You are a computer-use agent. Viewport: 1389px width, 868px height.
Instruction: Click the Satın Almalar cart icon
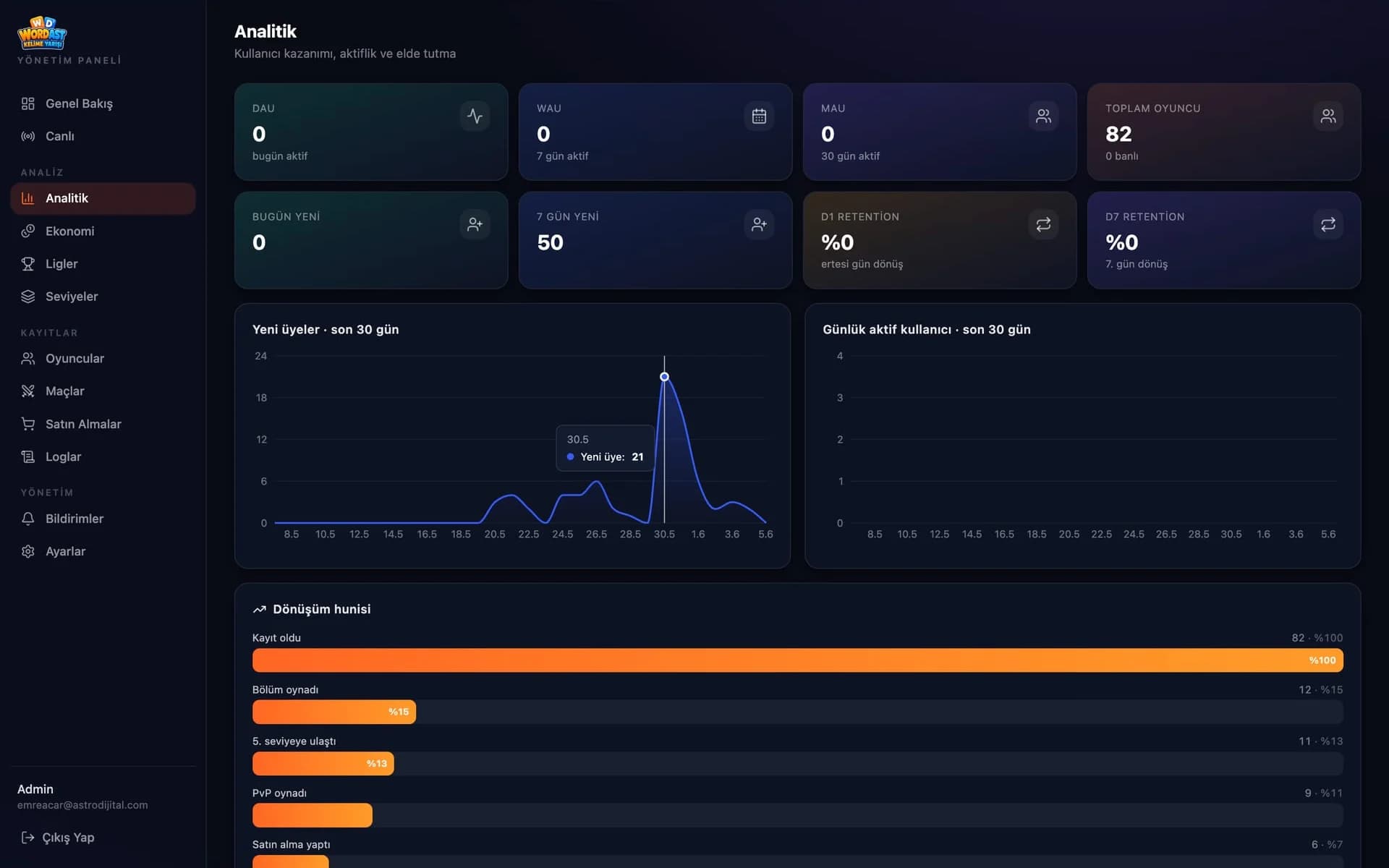pyautogui.click(x=27, y=424)
